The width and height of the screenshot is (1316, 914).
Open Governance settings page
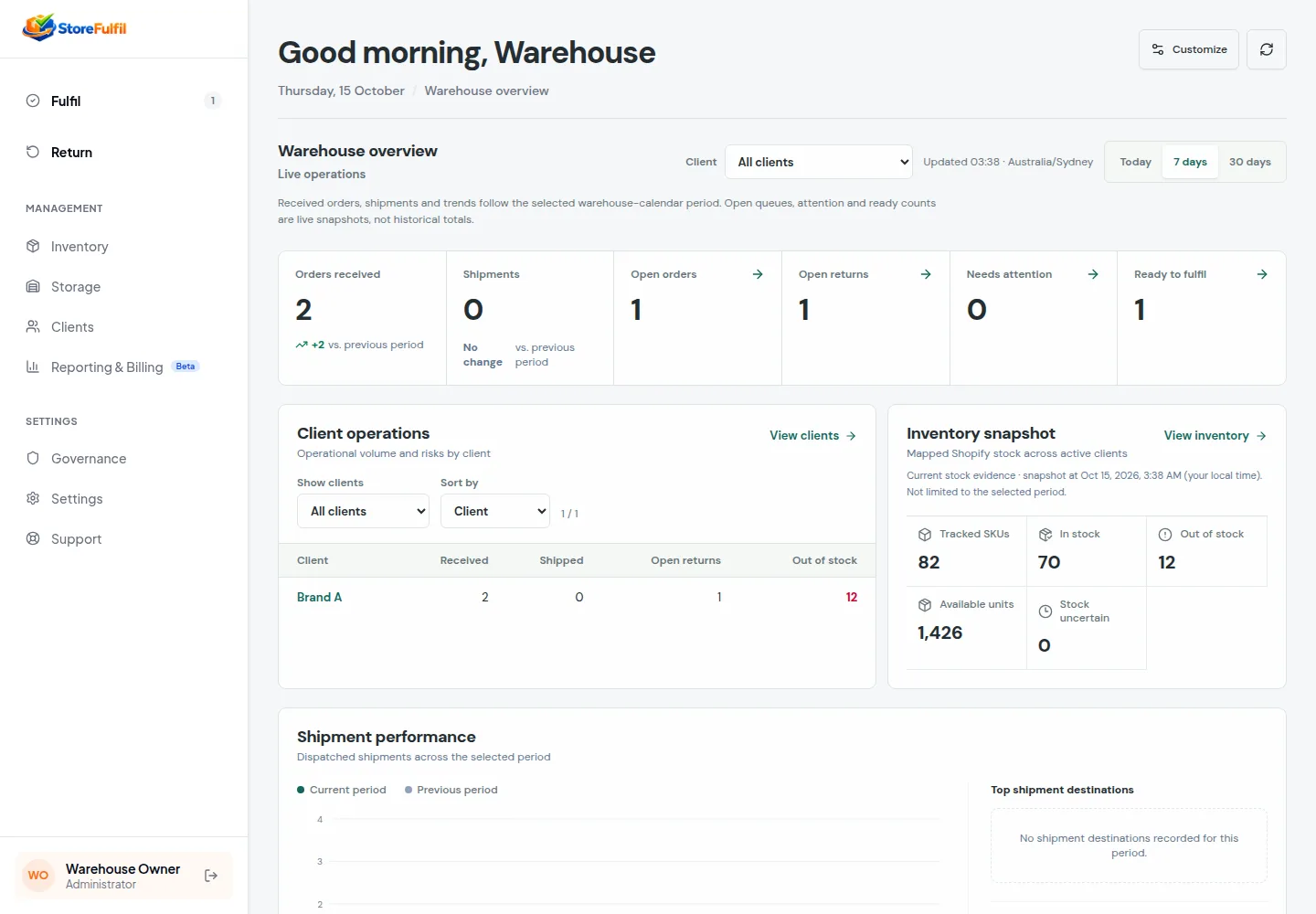point(124,458)
